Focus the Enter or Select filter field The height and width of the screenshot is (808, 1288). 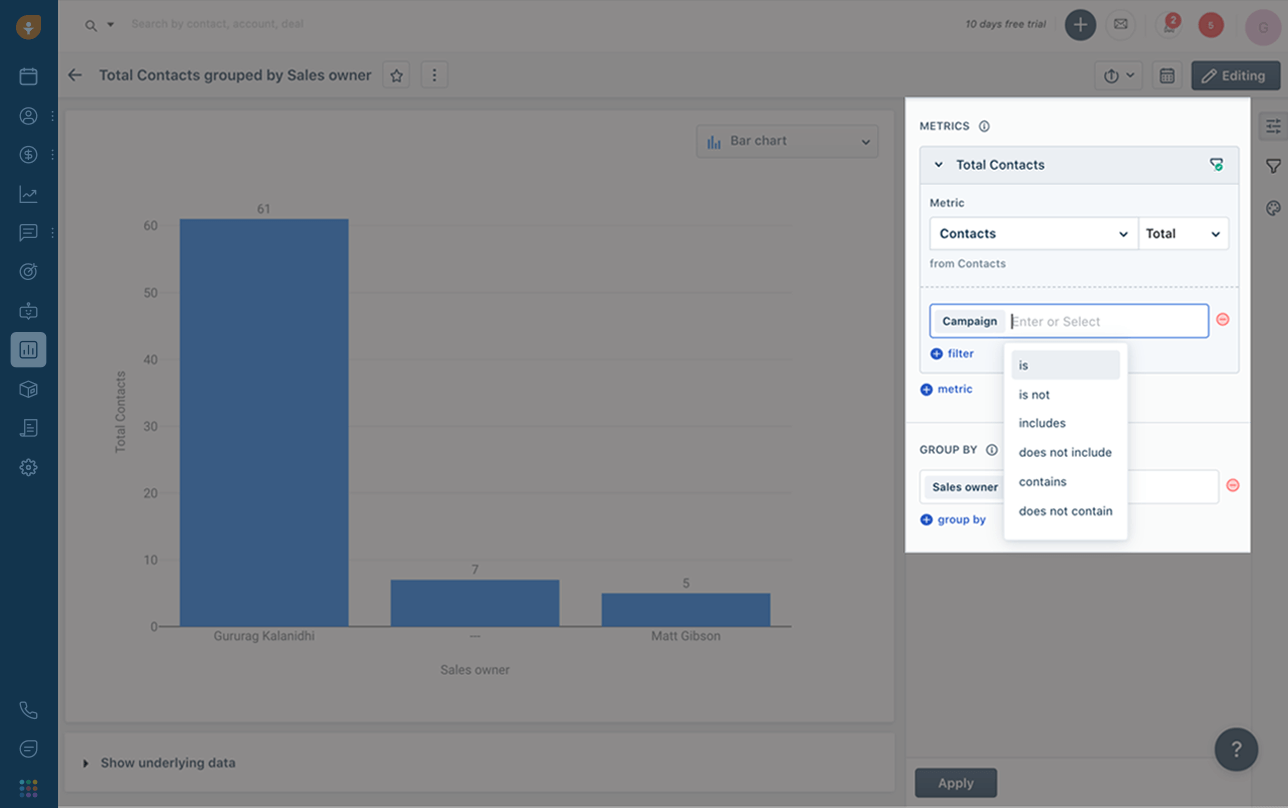pyautogui.click(x=1105, y=321)
